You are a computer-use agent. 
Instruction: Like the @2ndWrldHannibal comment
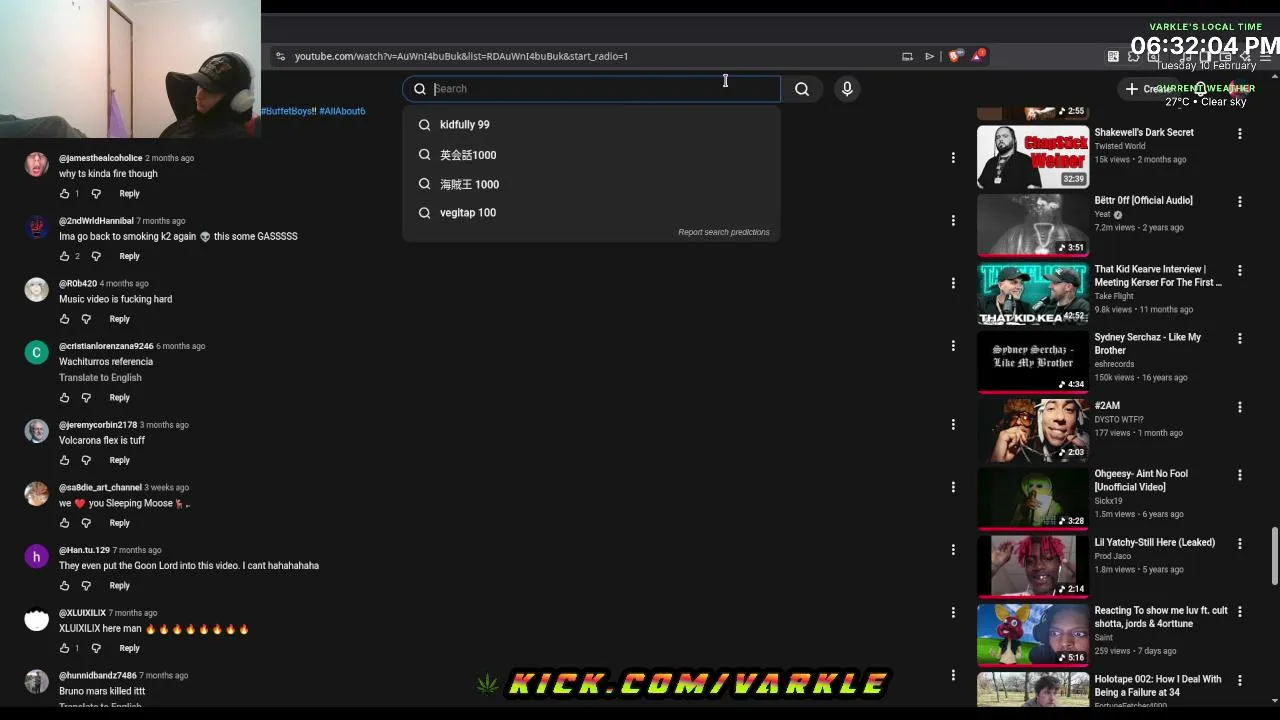point(64,257)
